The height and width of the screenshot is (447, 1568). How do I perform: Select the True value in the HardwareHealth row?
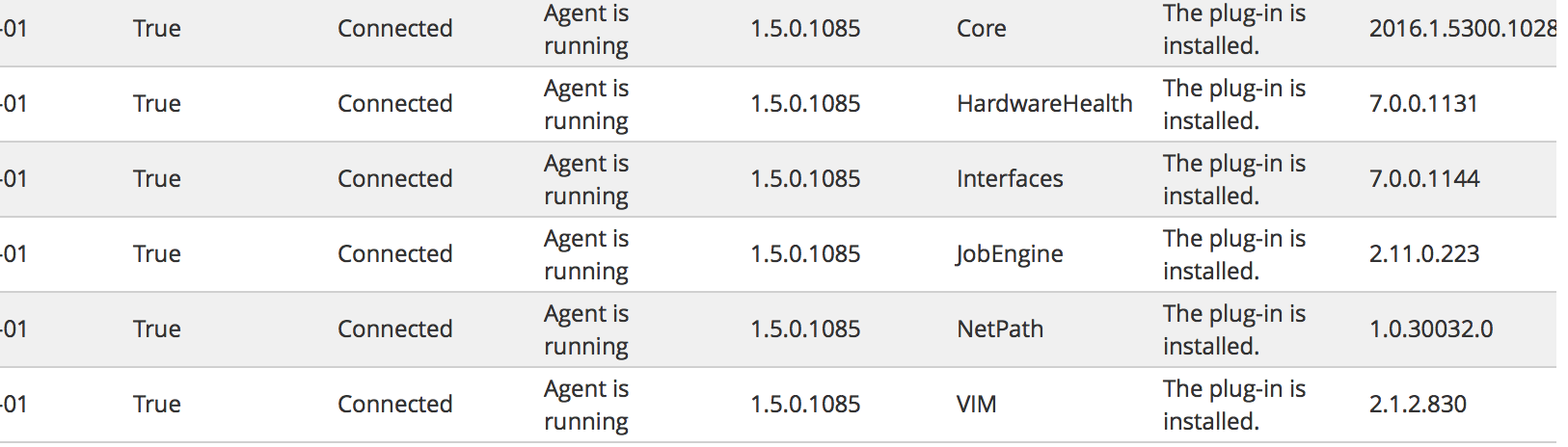pos(157,104)
